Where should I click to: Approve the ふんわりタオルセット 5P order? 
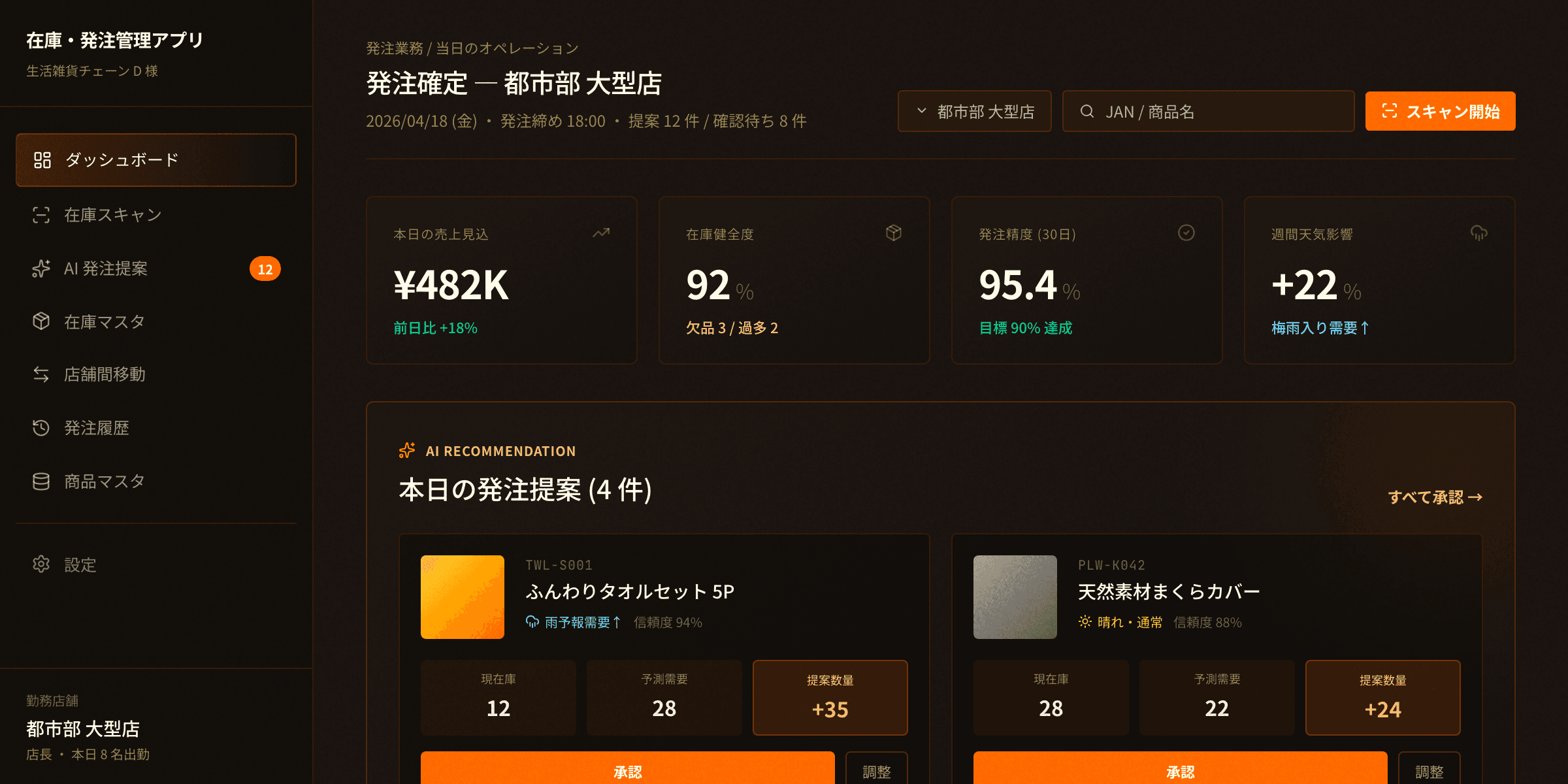click(627, 771)
